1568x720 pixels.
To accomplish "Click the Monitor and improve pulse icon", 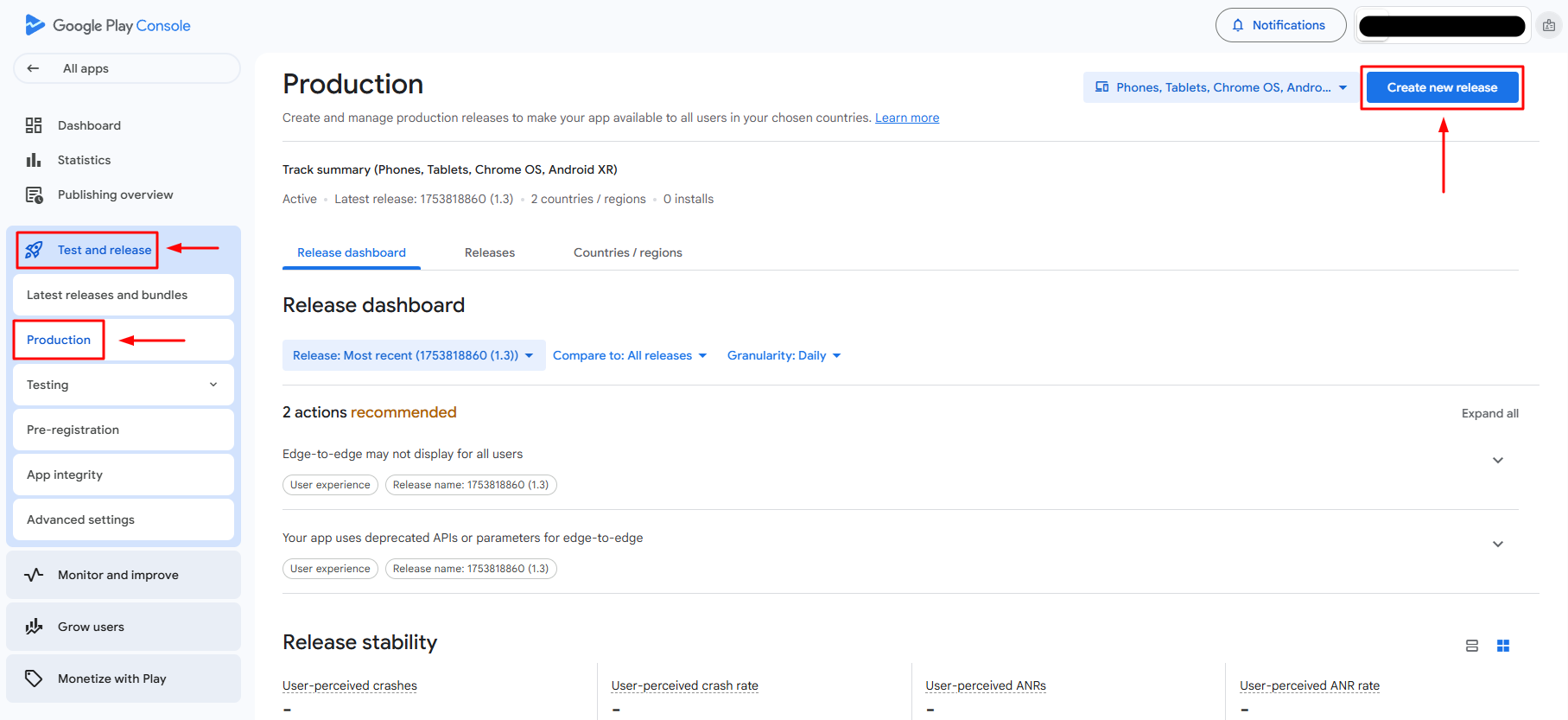I will [34, 575].
